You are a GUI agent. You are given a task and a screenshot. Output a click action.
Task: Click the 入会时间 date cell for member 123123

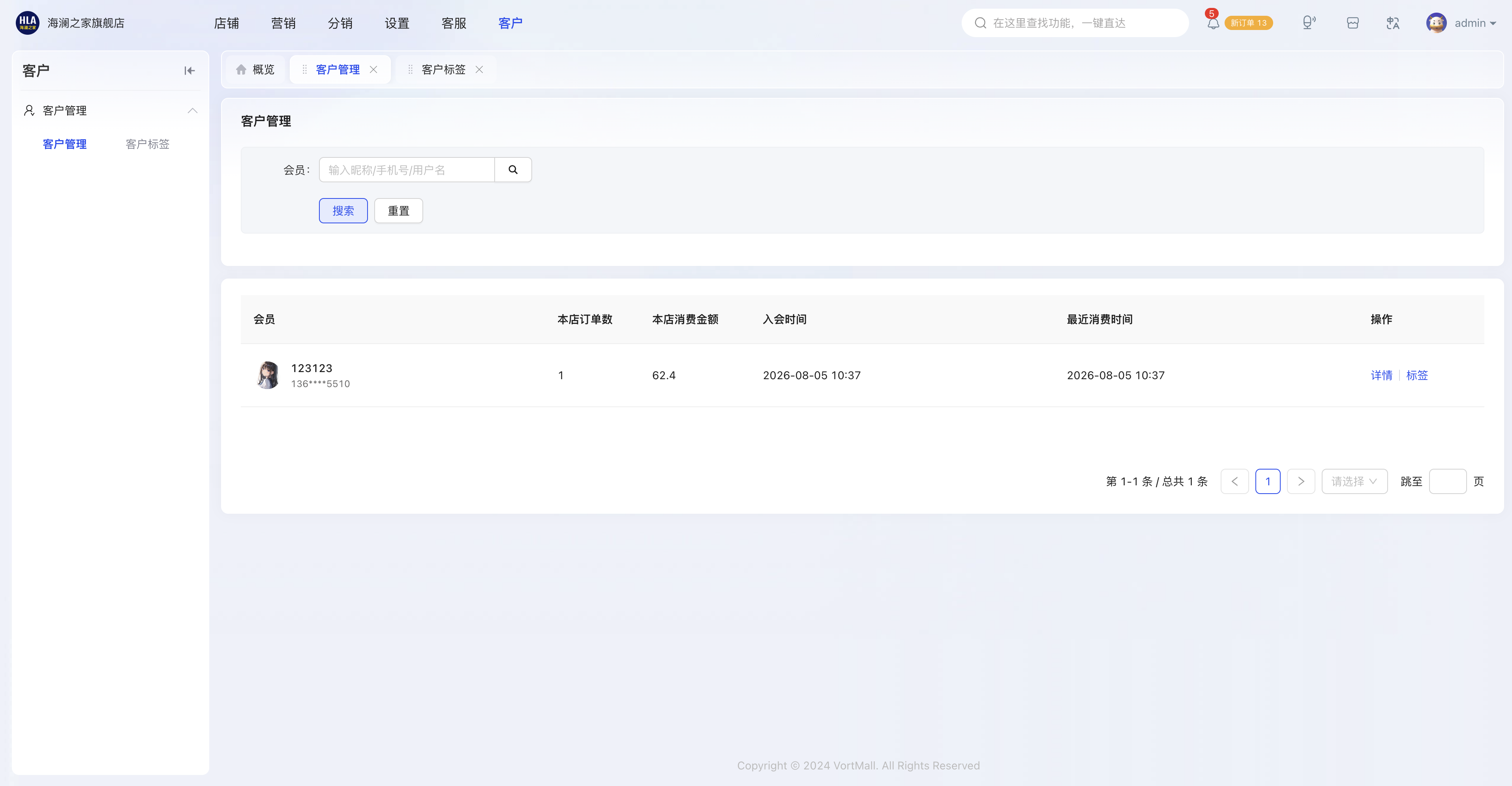pyautogui.click(x=812, y=375)
